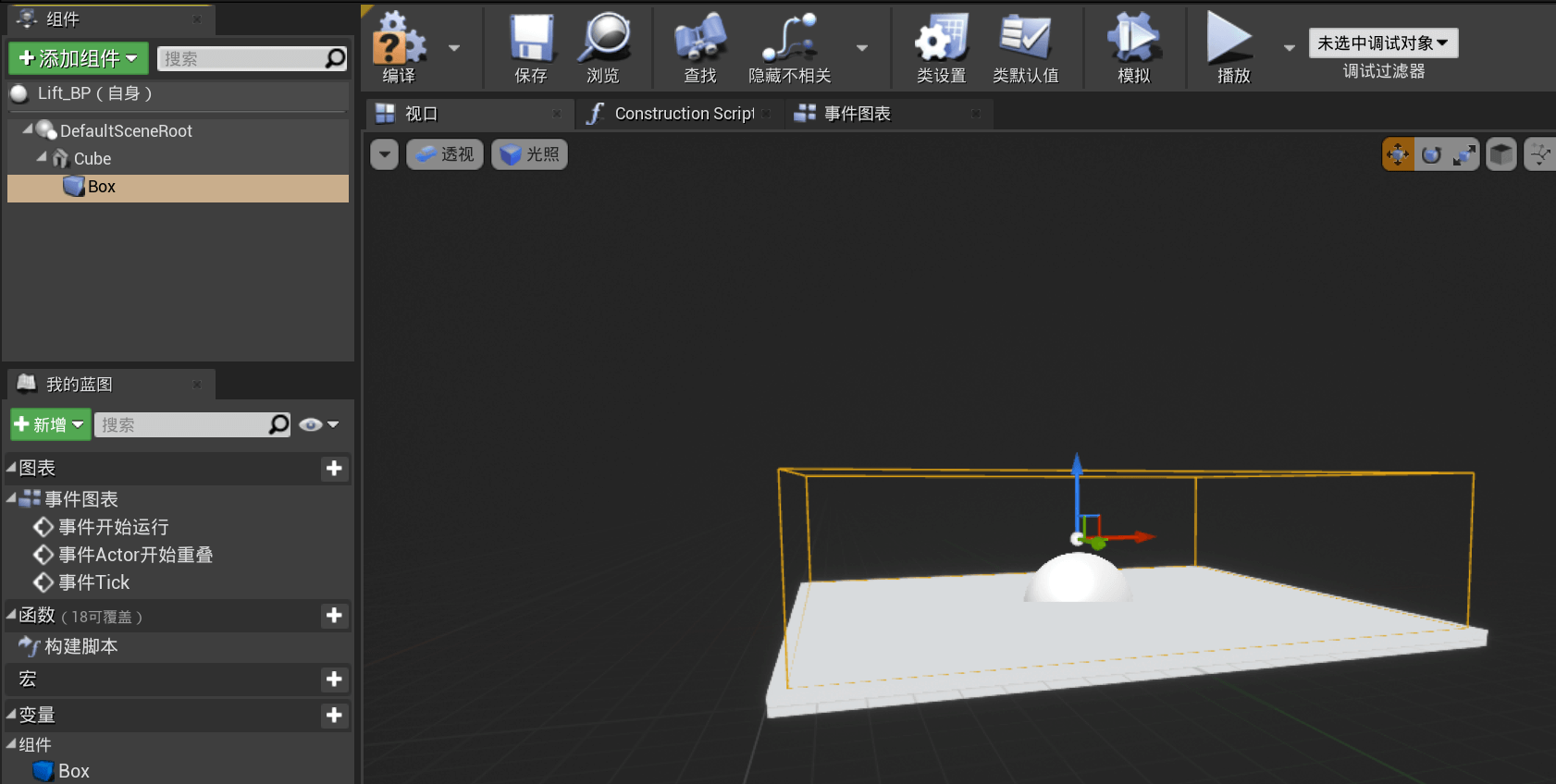Collapse the 函数 (Functions) section
This screenshot has width=1556, height=784.
coord(11,615)
